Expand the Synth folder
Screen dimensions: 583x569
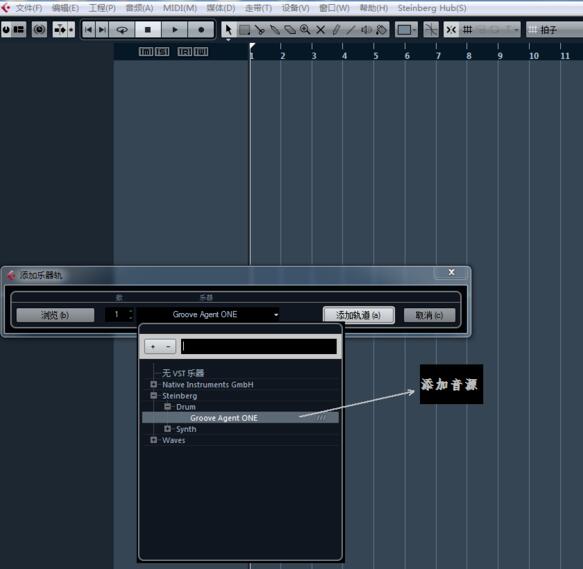tap(167, 428)
